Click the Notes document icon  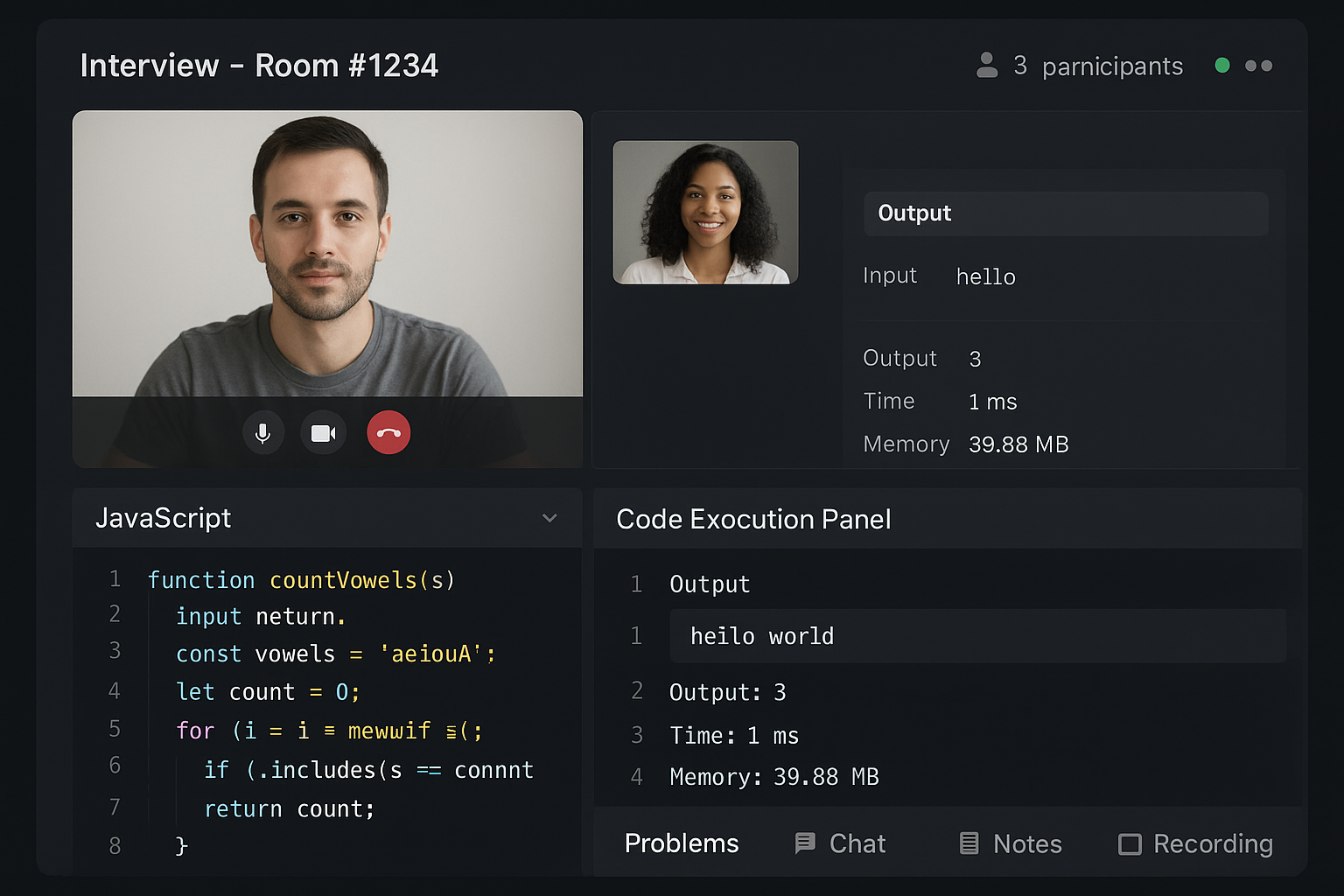click(x=969, y=843)
